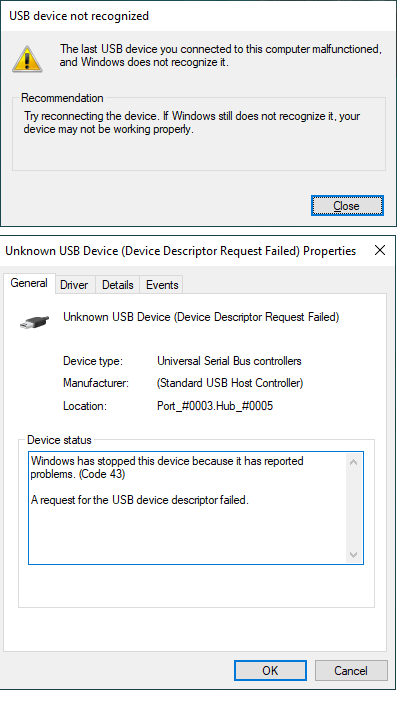This screenshot has width=413, height=701.
Task: Click Cancel in the Properties dialog
Action: (x=351, y=671)
